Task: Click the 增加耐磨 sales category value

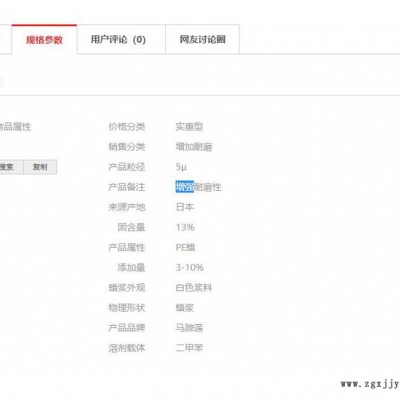Action: [194, 147]
